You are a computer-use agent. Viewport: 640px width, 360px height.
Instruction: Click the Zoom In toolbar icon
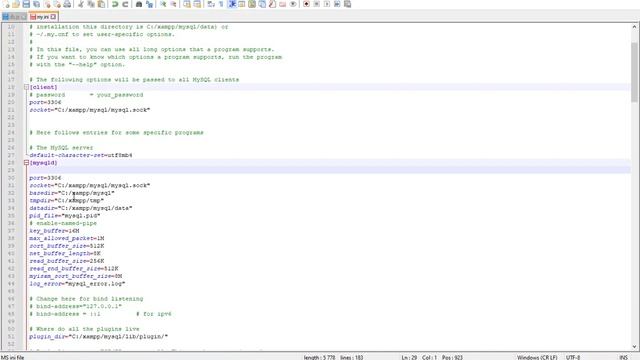pyautogui.click(x=163, y=4)
